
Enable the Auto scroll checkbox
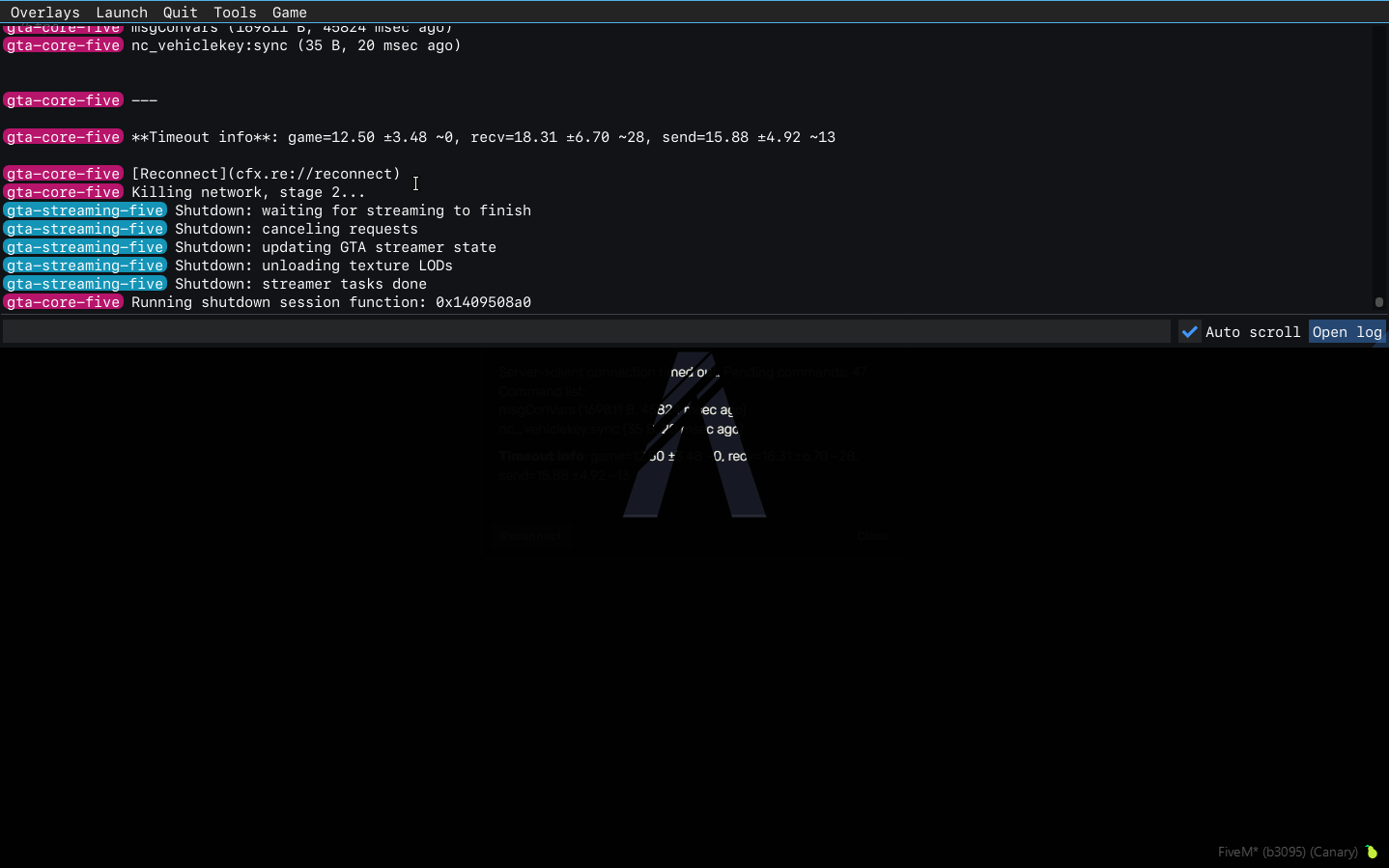click(x=1189, y=331)
